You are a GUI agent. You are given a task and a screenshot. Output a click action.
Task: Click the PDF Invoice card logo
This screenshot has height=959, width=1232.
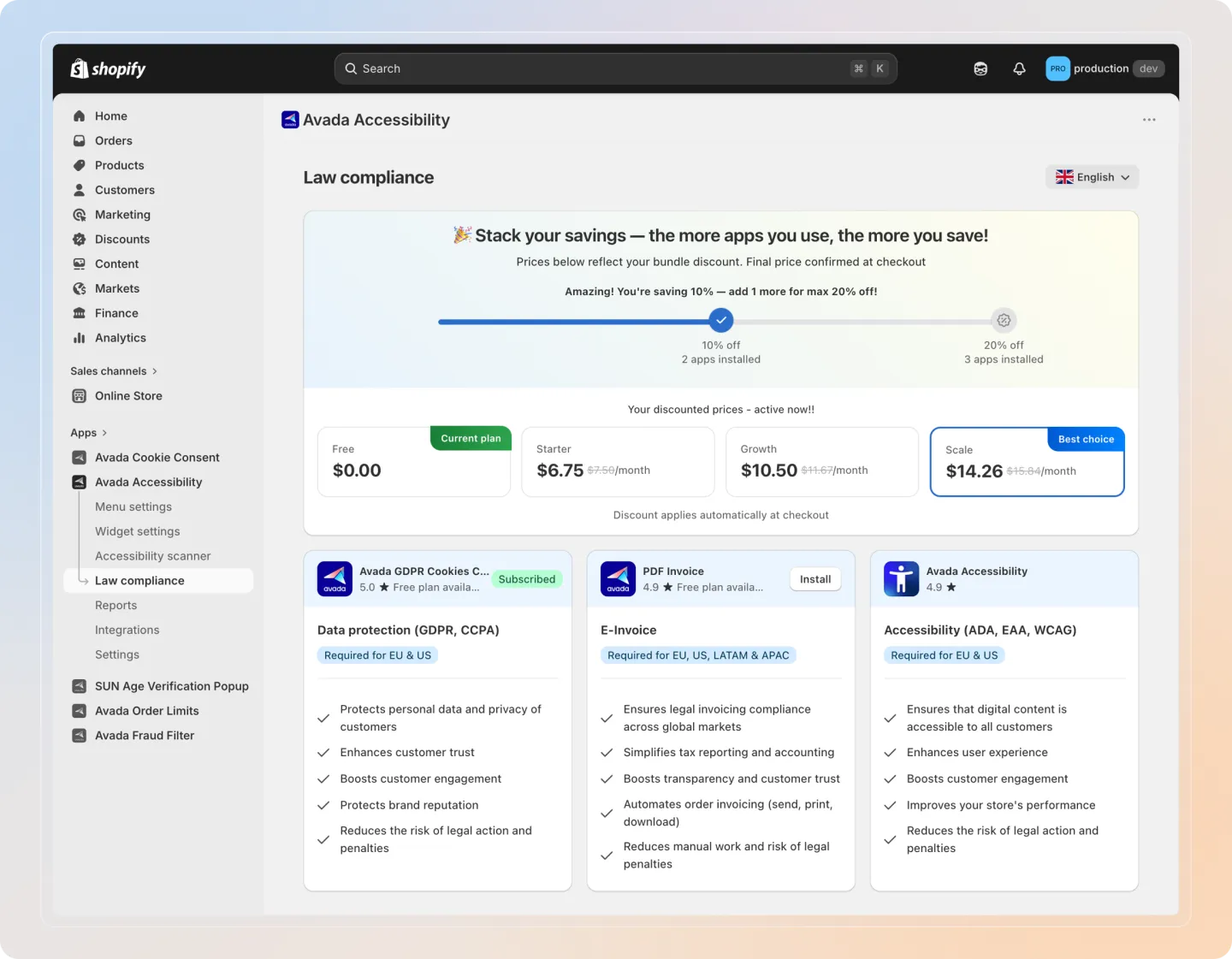[618, 579]
